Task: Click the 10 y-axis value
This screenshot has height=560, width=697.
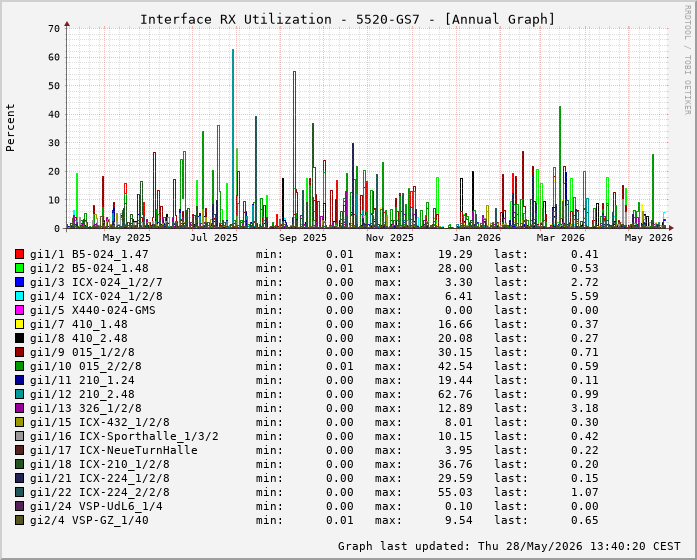Action: (x=54, y=200)
